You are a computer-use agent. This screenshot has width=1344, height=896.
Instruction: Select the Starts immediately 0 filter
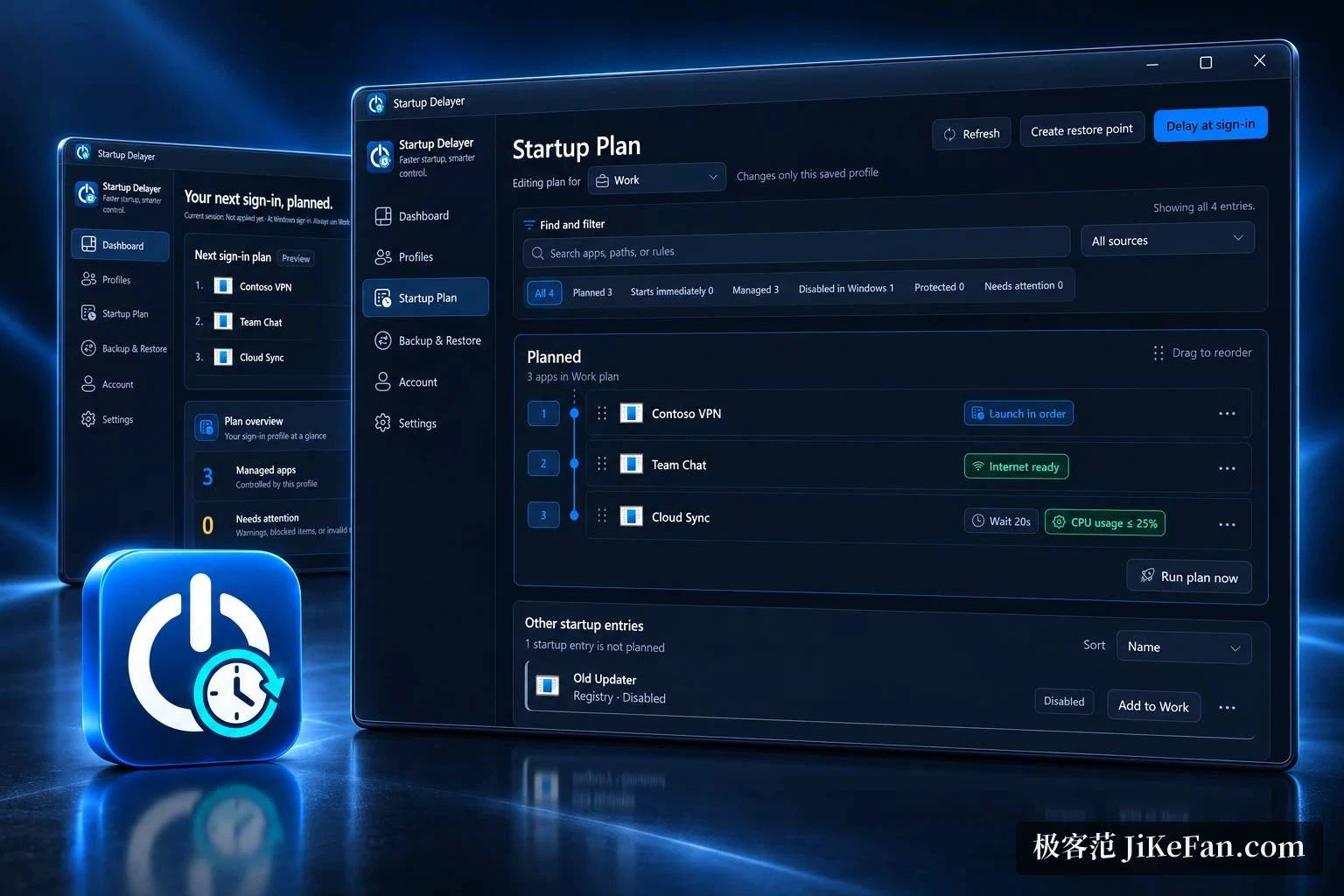coord(671,291)
